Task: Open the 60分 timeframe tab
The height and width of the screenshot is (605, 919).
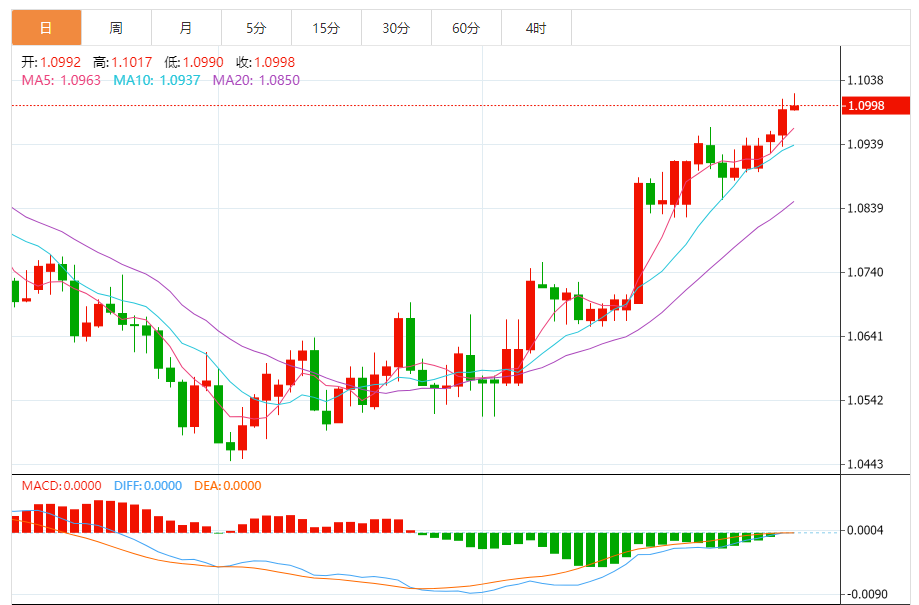Action: coord(467,28)
